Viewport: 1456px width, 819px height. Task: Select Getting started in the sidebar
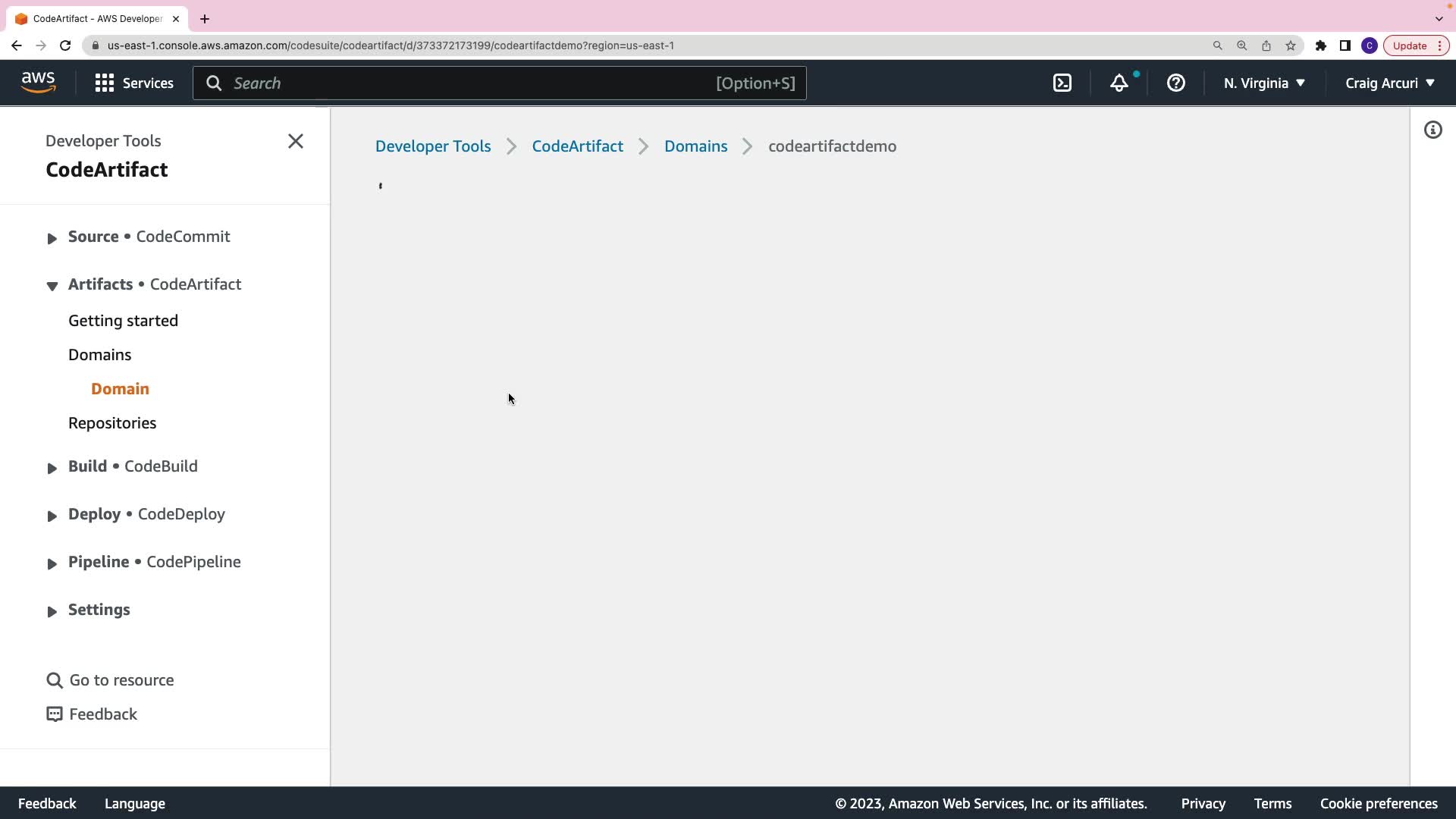[123, 321]
